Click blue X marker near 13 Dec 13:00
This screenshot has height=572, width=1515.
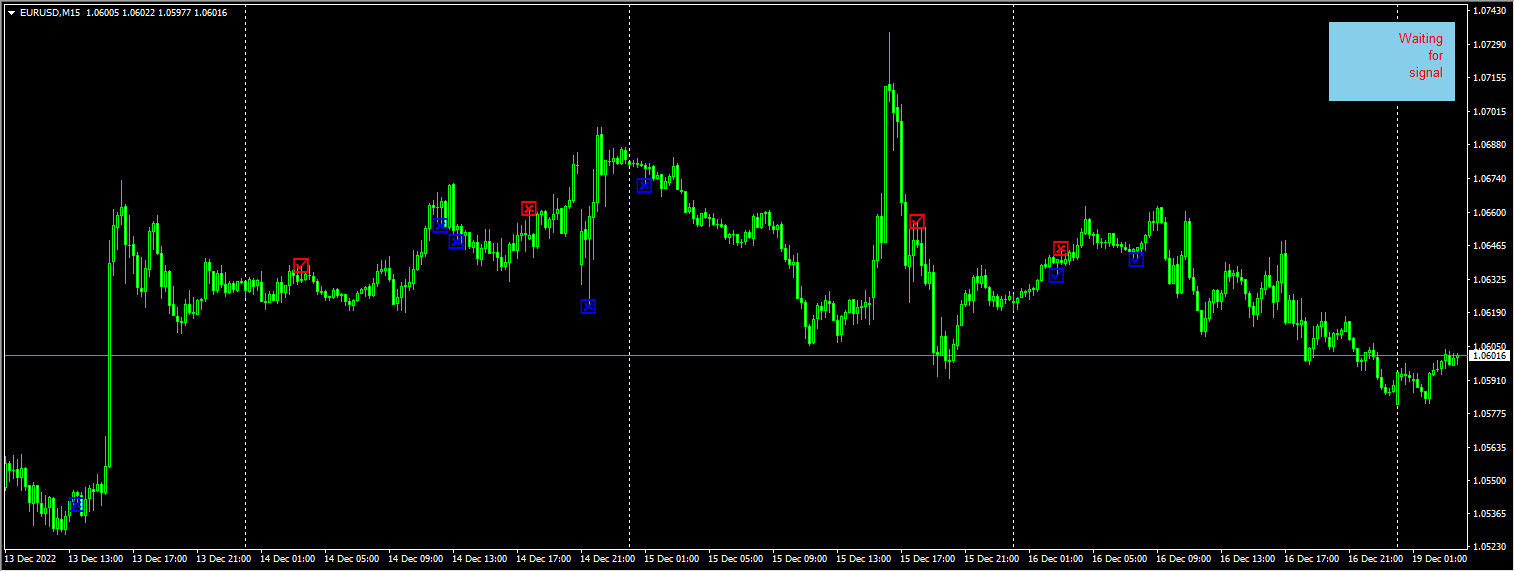tap(76, 505)
